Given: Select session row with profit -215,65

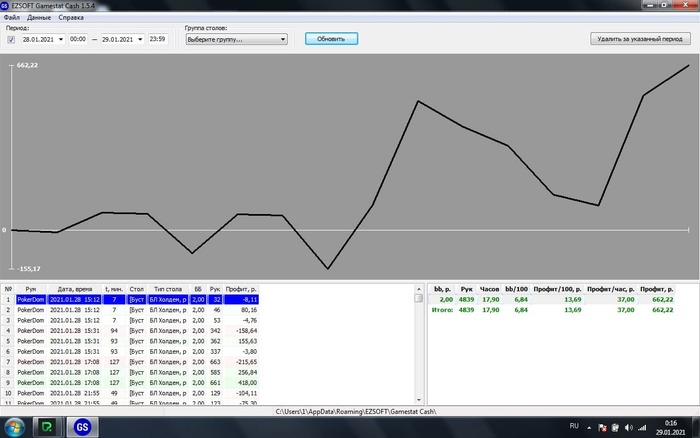Looking at the screenshot, I should 130,362.
